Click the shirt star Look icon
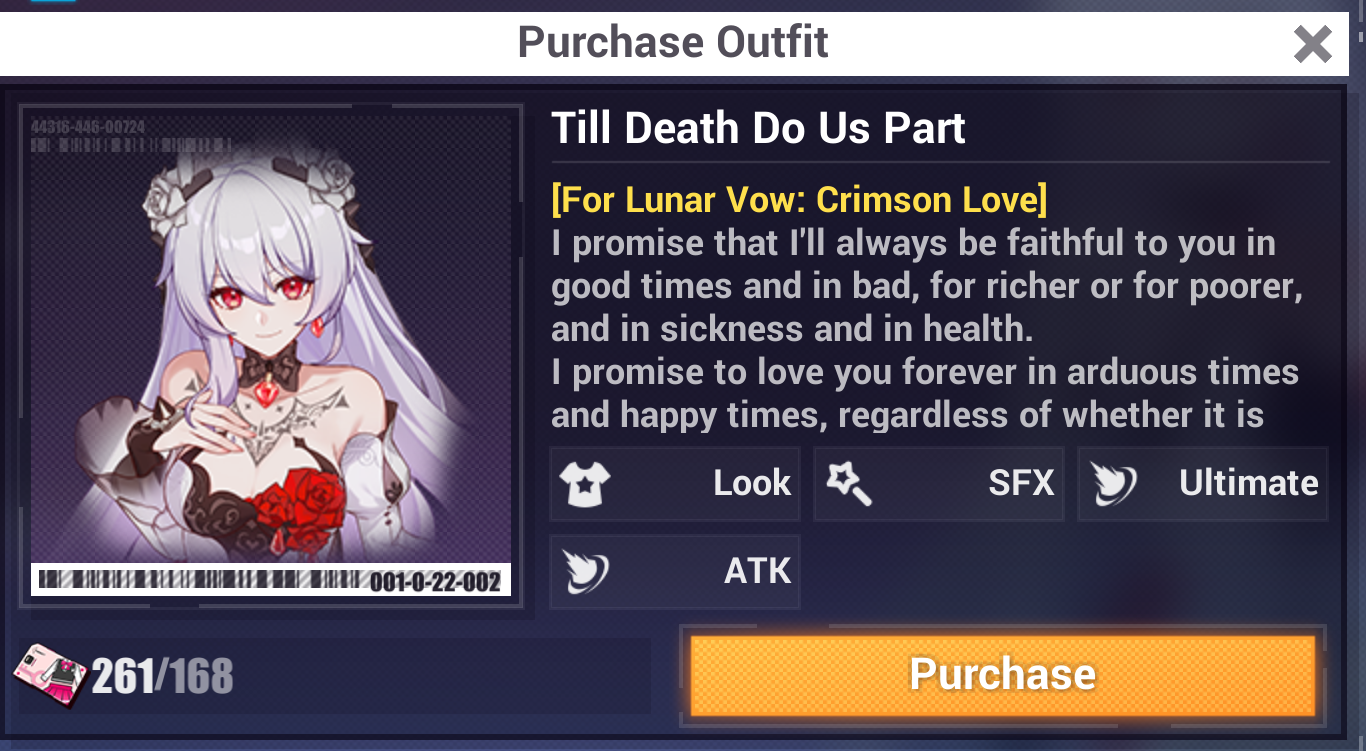This screenshot has width=1366, height=751. [x=585, y=484]
